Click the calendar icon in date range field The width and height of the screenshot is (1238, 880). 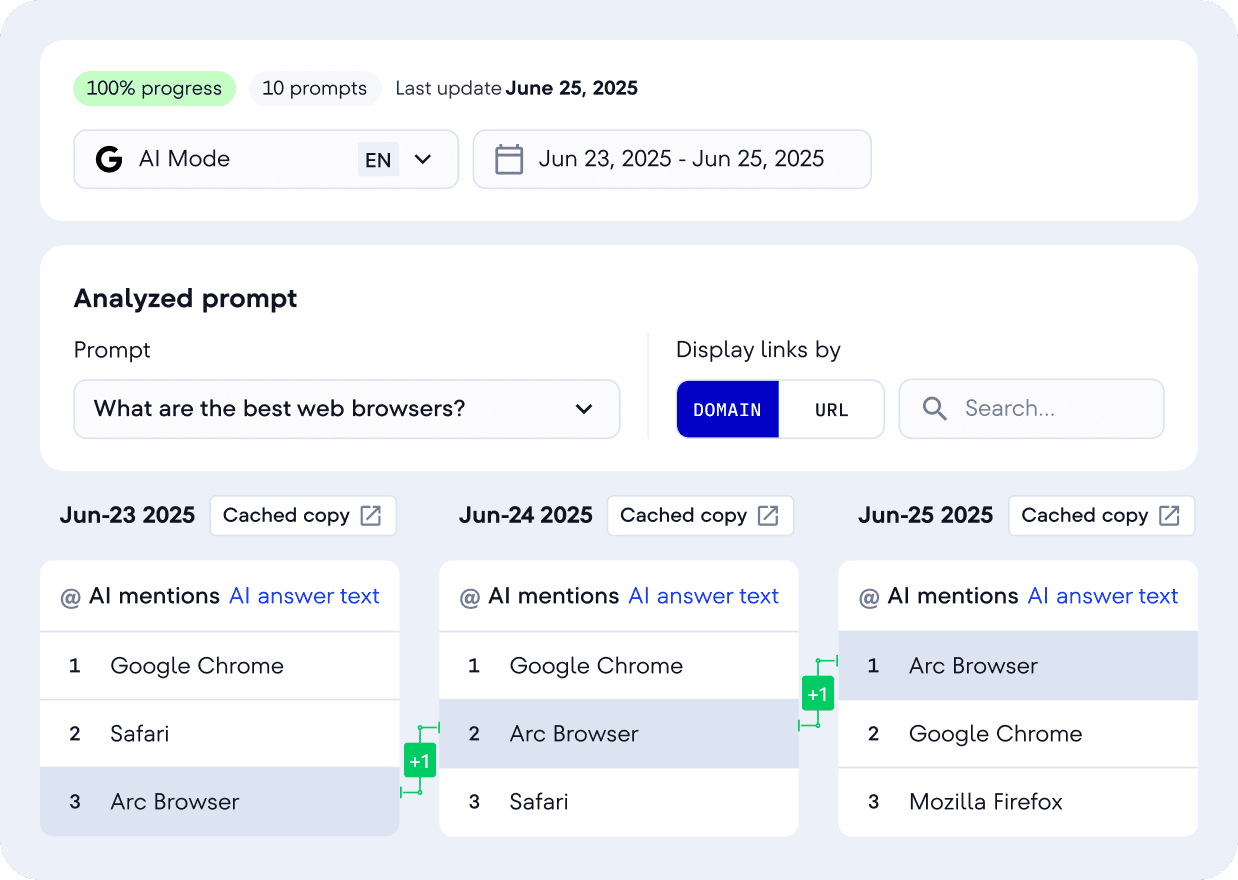[509, 159]
